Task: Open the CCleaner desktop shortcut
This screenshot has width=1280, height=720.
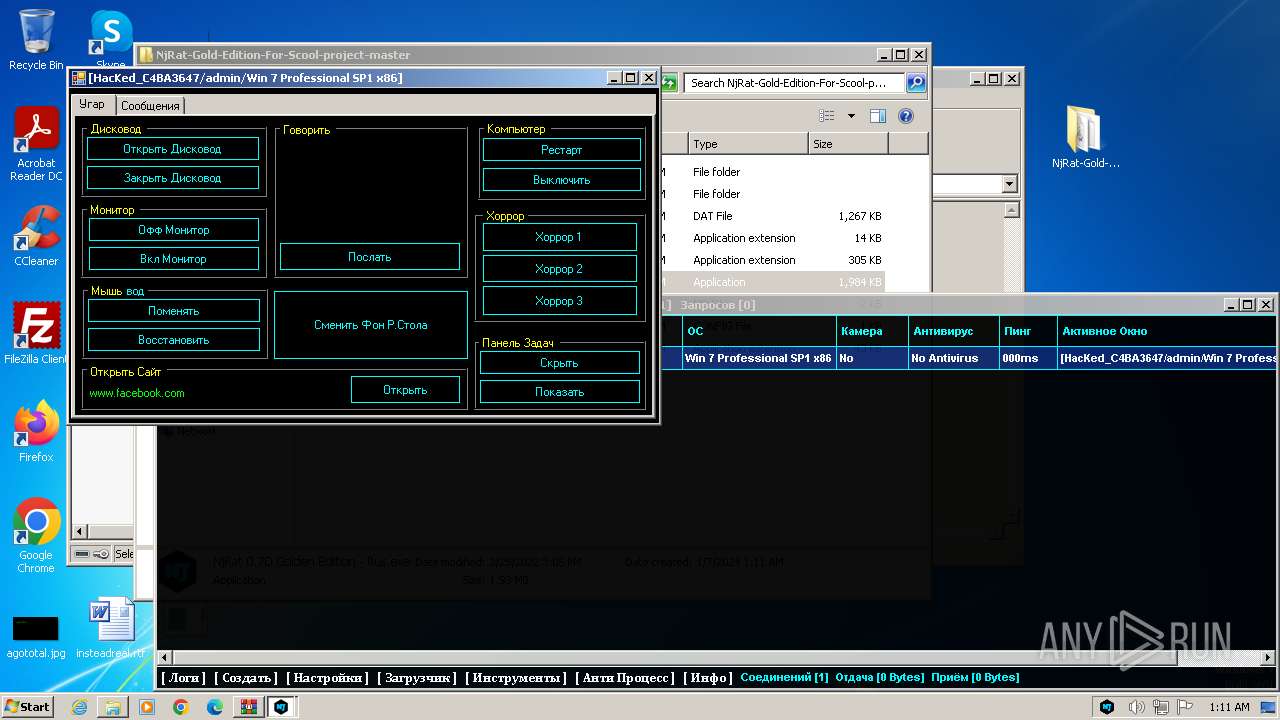Action: (36, 236)
